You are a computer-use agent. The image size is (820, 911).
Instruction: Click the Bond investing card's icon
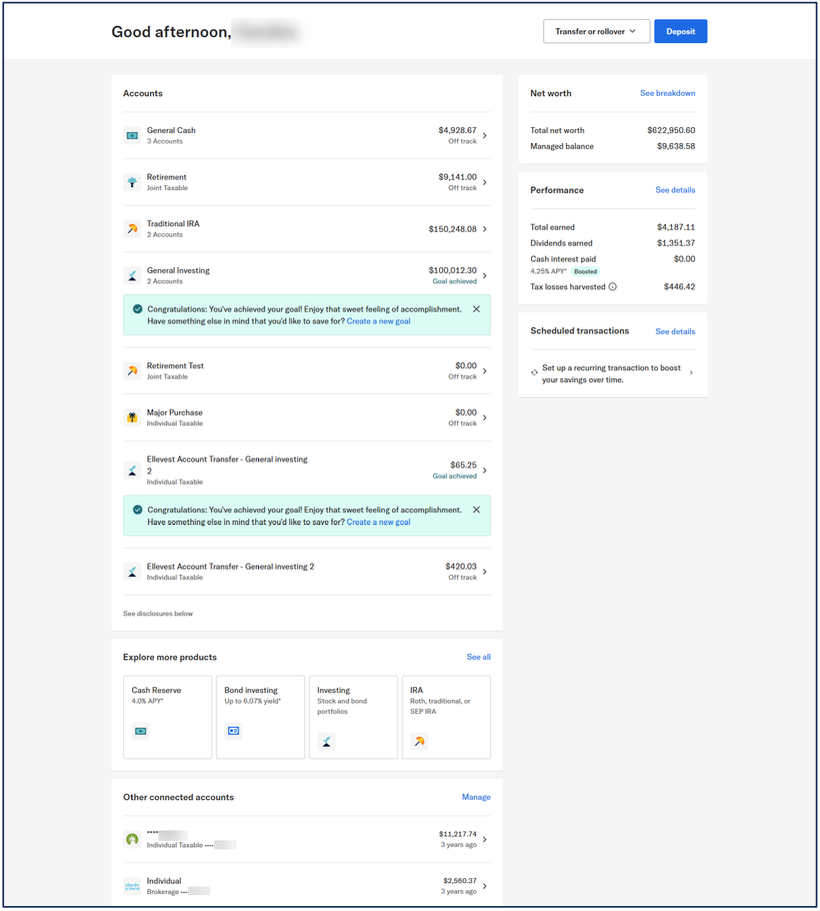pos(234,731)
